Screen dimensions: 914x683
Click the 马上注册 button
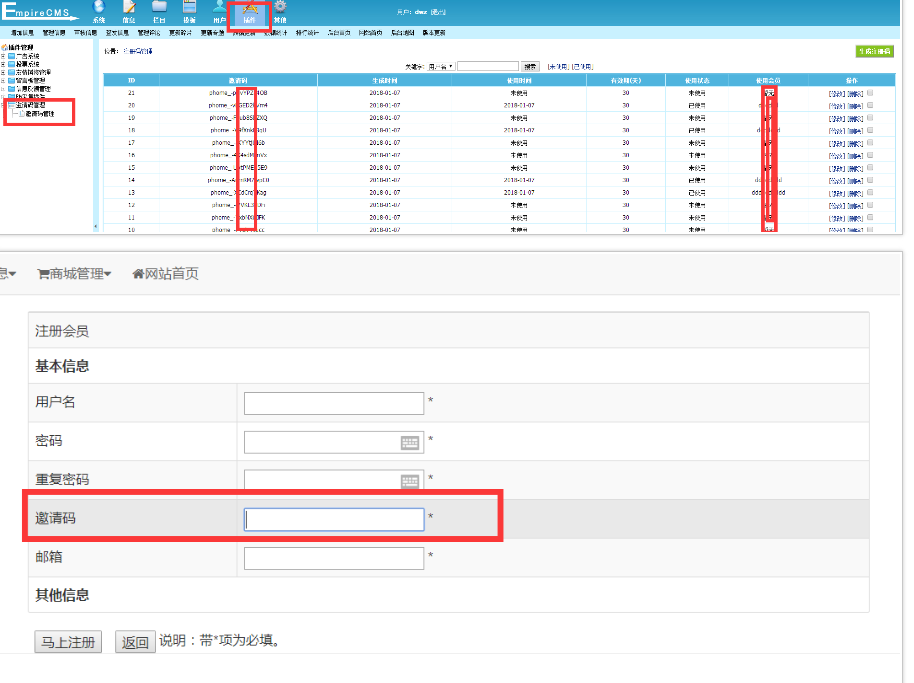[68, 642]
